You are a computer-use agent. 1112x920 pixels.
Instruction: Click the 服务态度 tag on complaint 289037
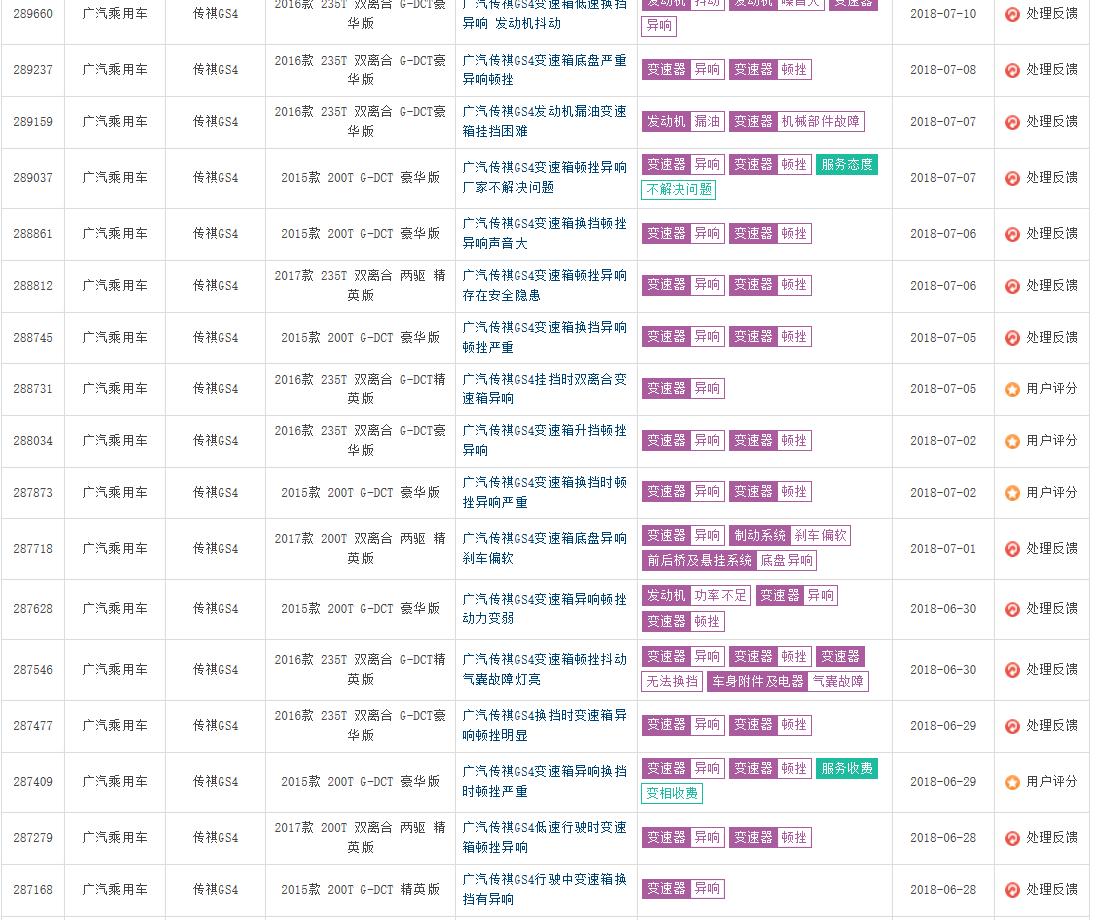click(x=846, y=164)
